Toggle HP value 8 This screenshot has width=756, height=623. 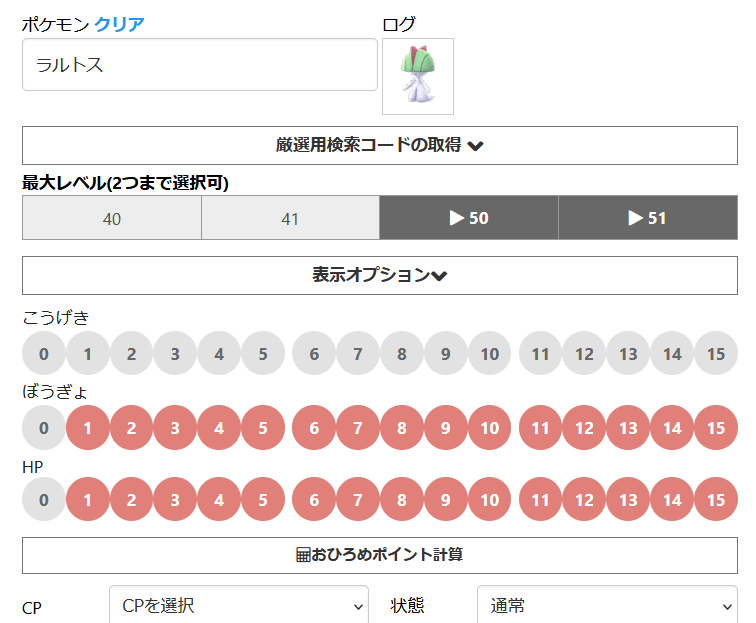tap(402, 499)
